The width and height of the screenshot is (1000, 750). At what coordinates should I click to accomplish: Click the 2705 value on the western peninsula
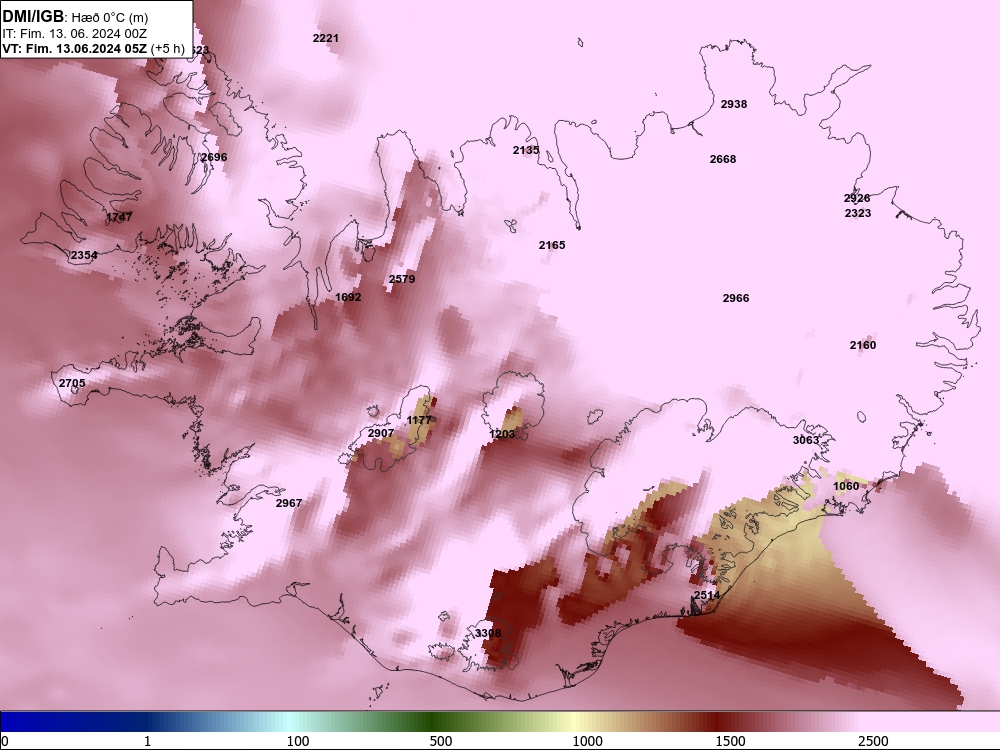coord(72,383)
